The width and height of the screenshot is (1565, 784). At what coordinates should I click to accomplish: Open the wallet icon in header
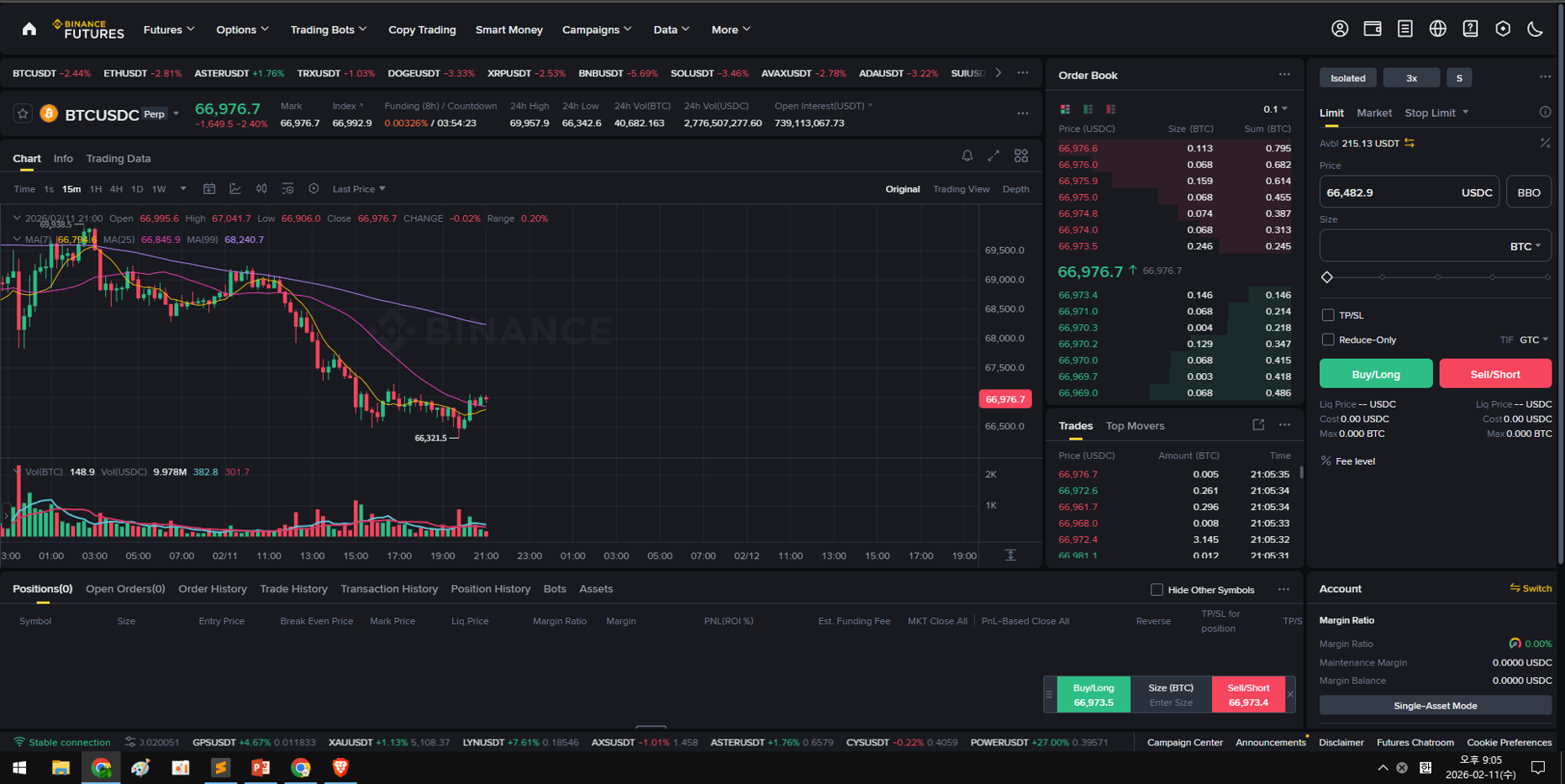point(1373,29)
